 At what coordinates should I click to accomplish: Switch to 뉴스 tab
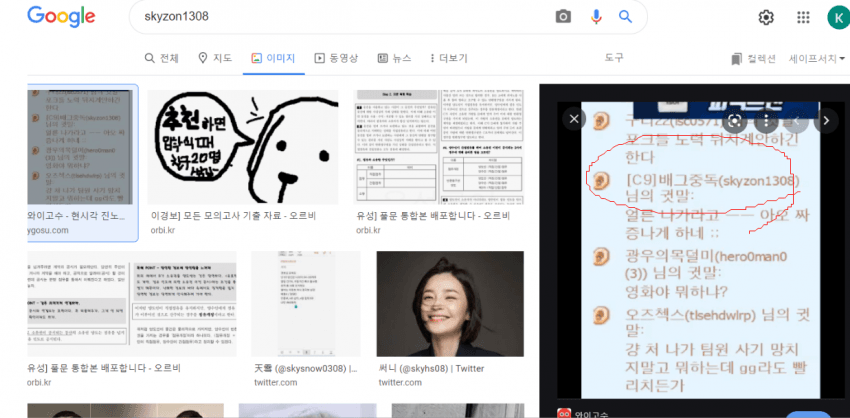coord(394,58)
